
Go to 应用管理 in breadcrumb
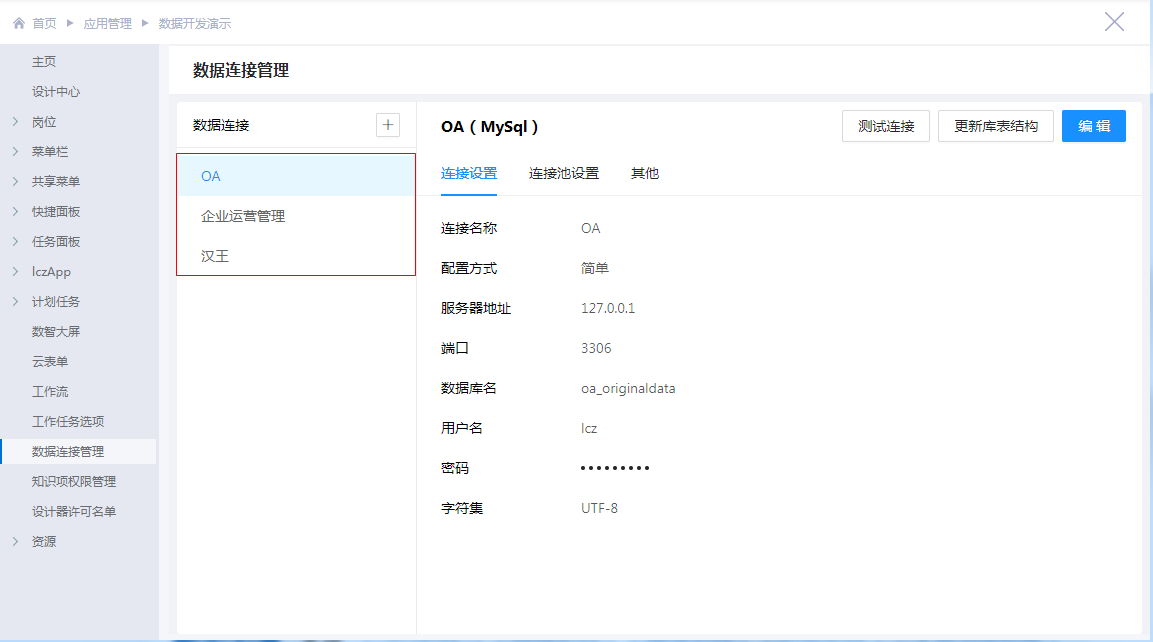coord(107,23)
